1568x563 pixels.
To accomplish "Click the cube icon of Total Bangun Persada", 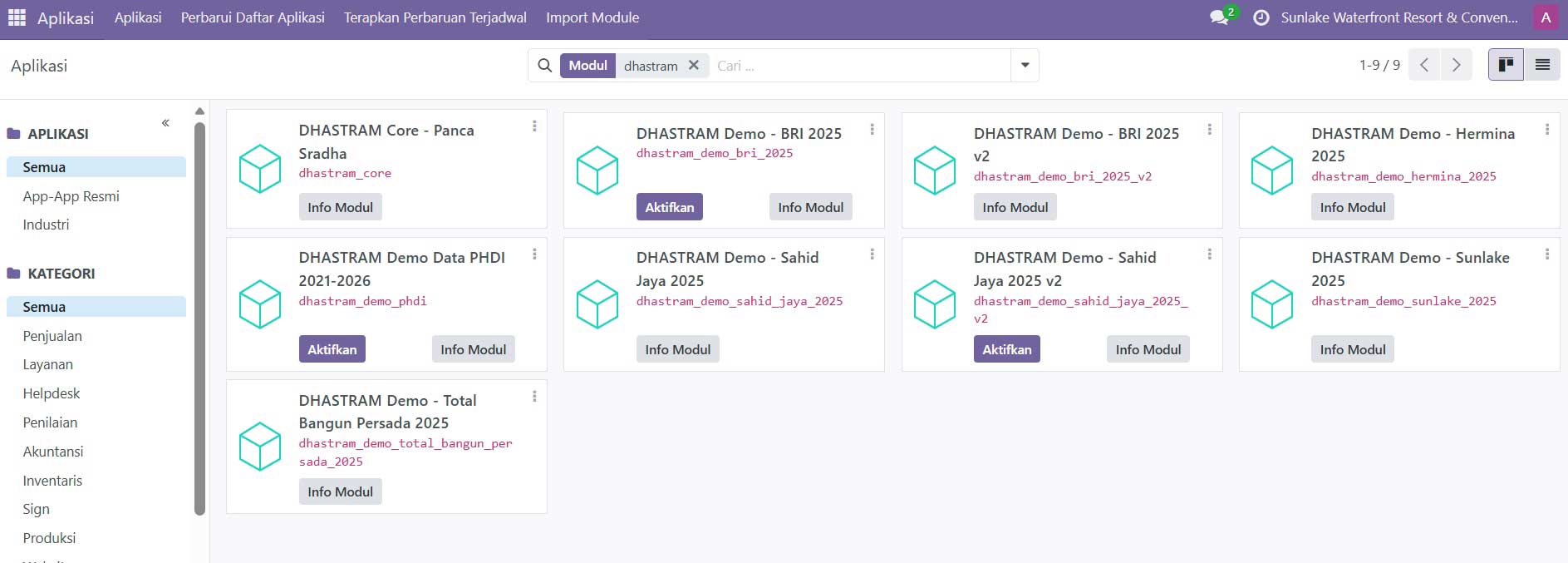I will tap(260, 447).
